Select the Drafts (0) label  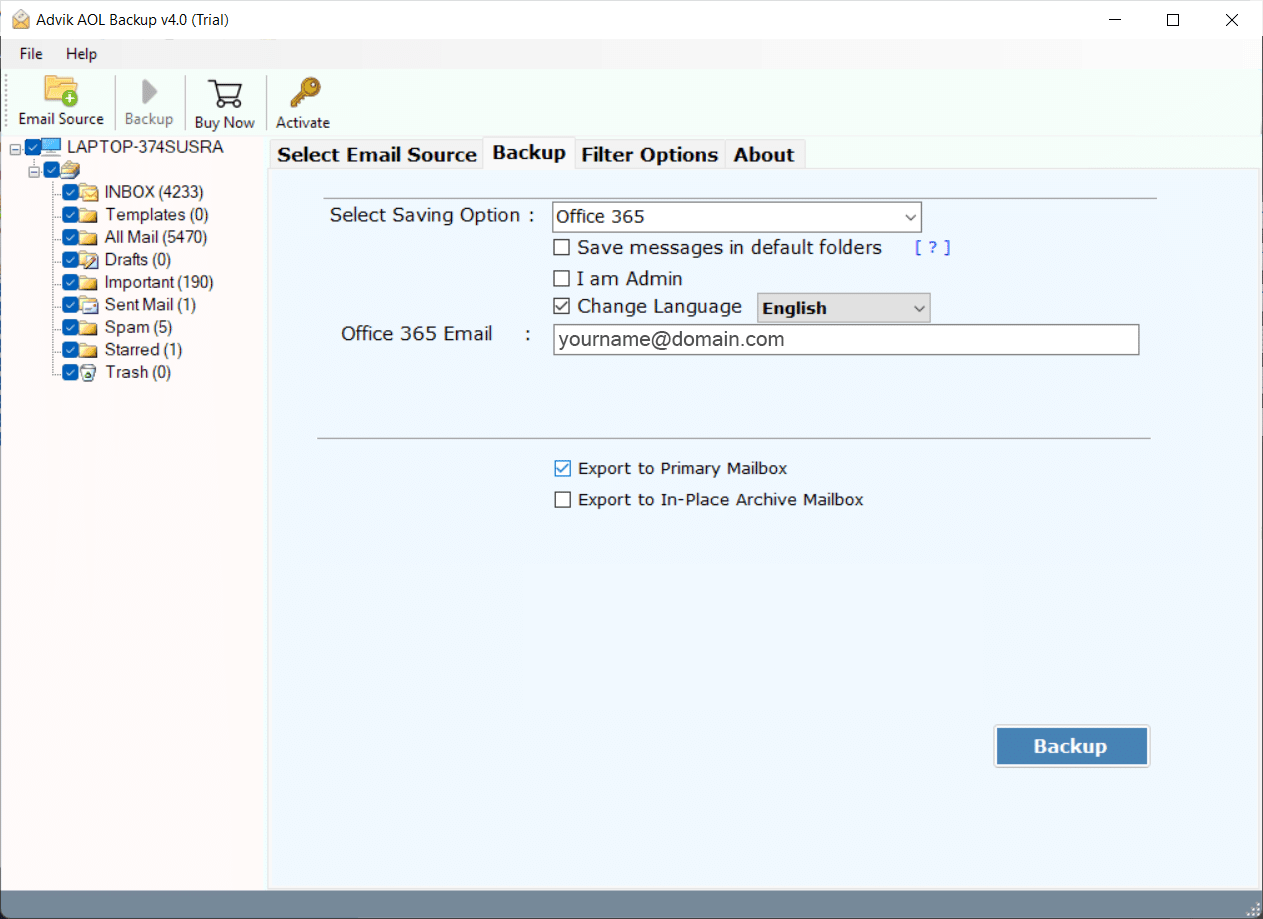tap(138, 260)
